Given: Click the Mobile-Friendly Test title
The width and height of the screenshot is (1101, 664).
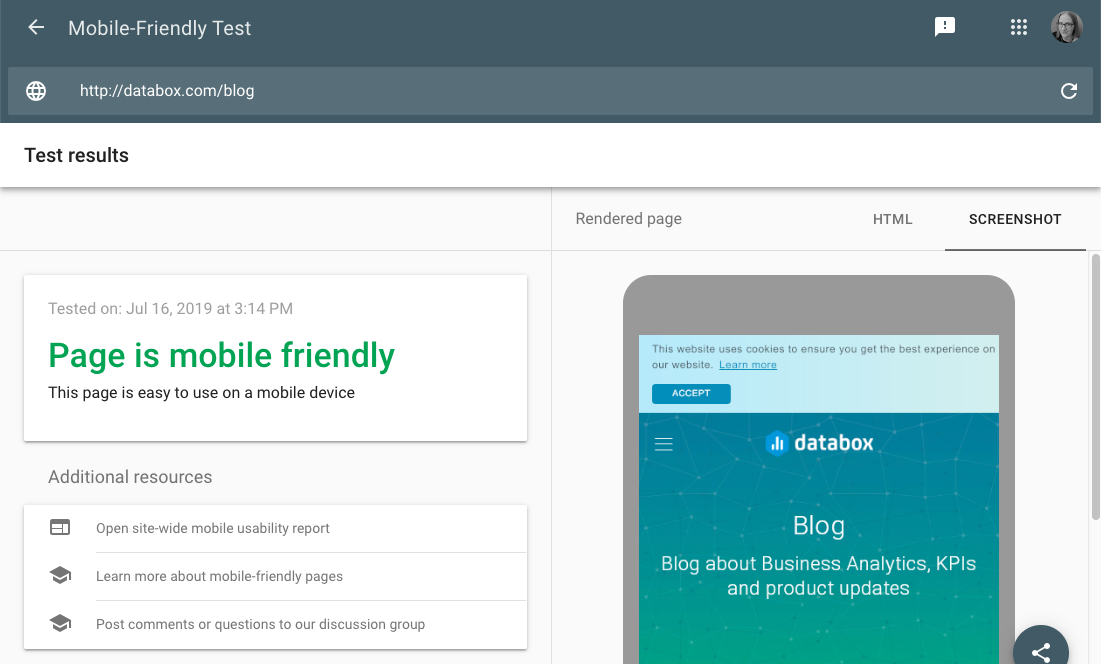Looking at the screenshot, I should (x=159, y=28).
